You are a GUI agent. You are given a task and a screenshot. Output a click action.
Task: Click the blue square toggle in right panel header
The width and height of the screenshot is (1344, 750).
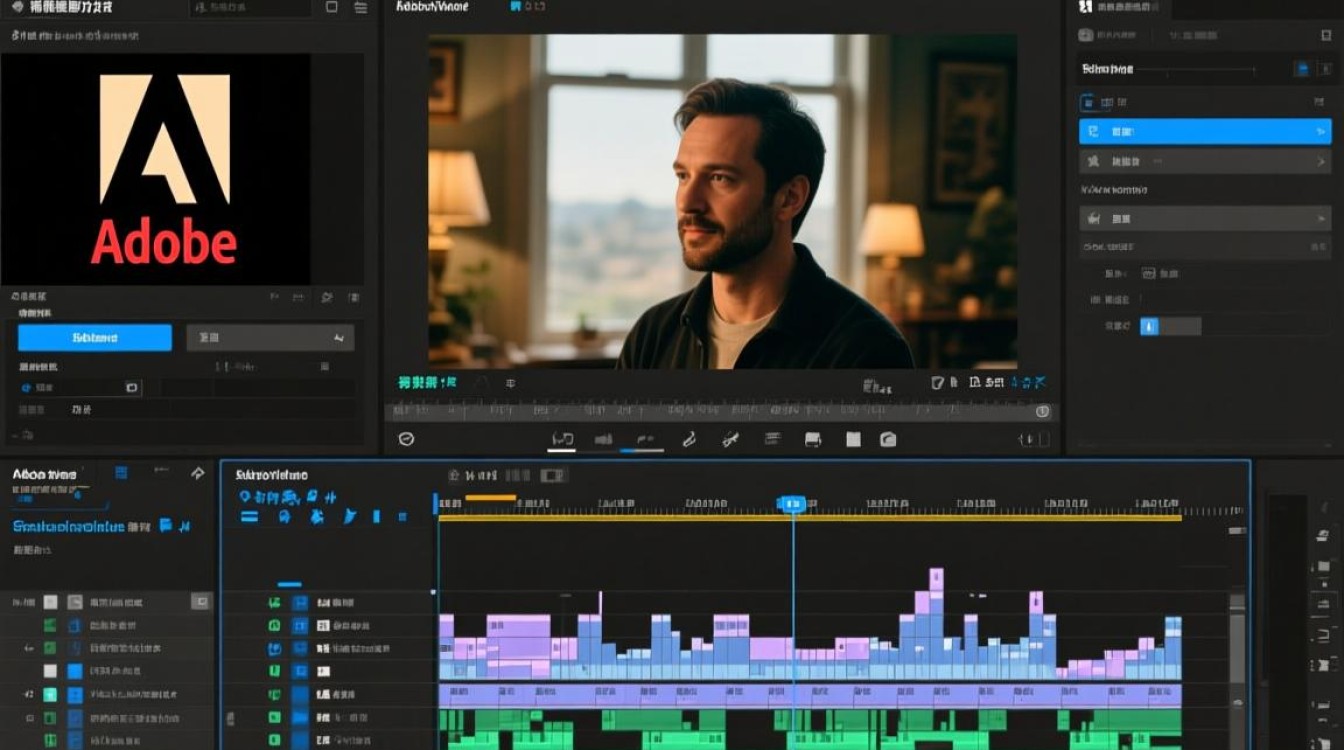(1302, 69)
